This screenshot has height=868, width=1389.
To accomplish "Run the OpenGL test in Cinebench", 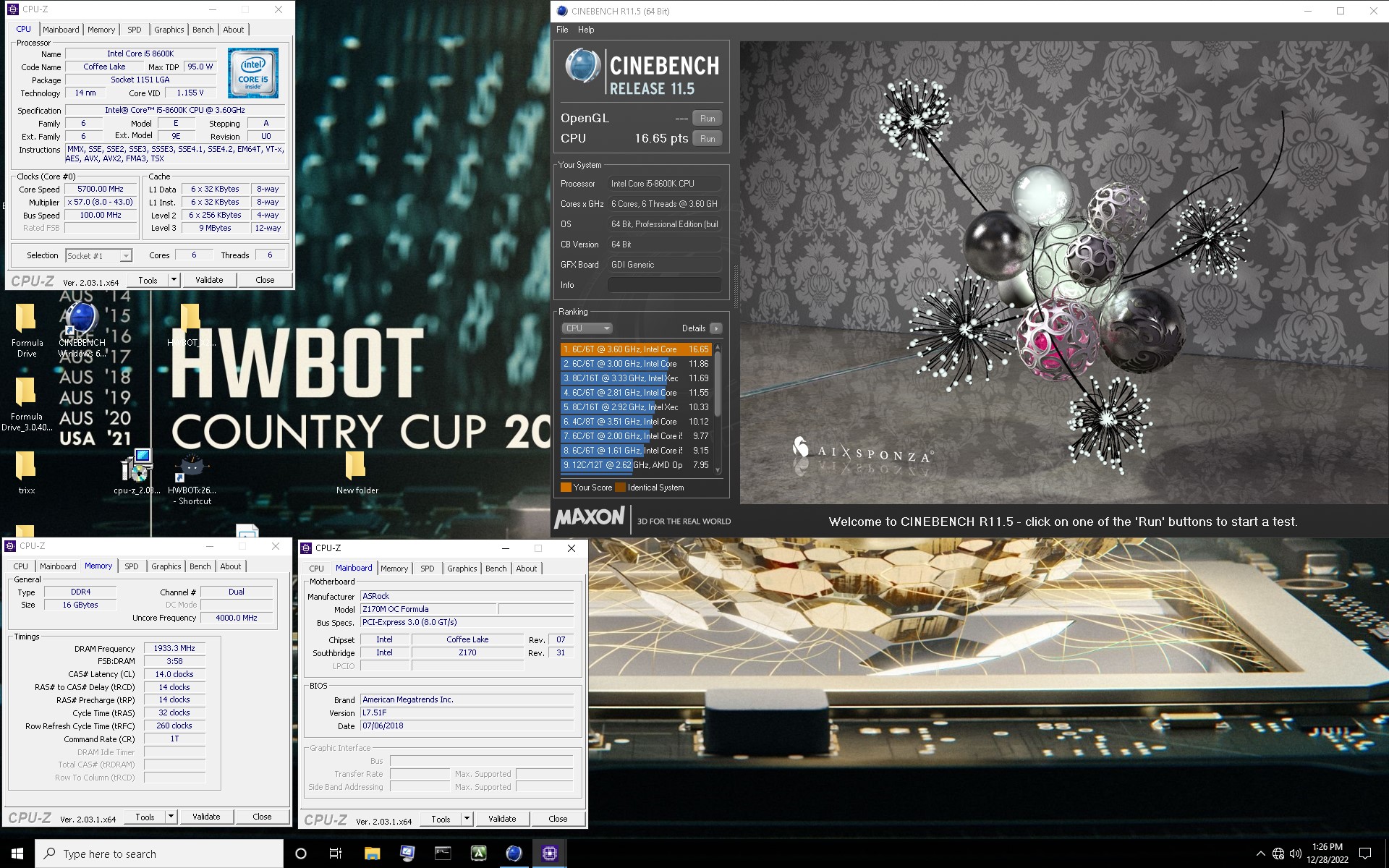I will (x=708, y=119).
